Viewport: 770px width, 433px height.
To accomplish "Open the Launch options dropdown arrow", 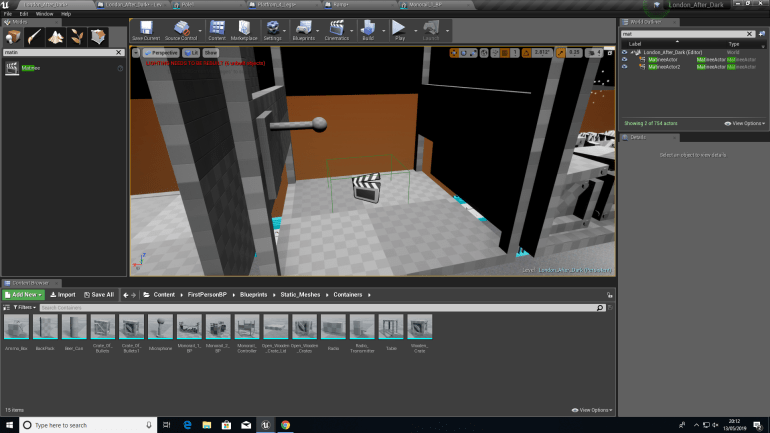I will [x=447, y=30].
